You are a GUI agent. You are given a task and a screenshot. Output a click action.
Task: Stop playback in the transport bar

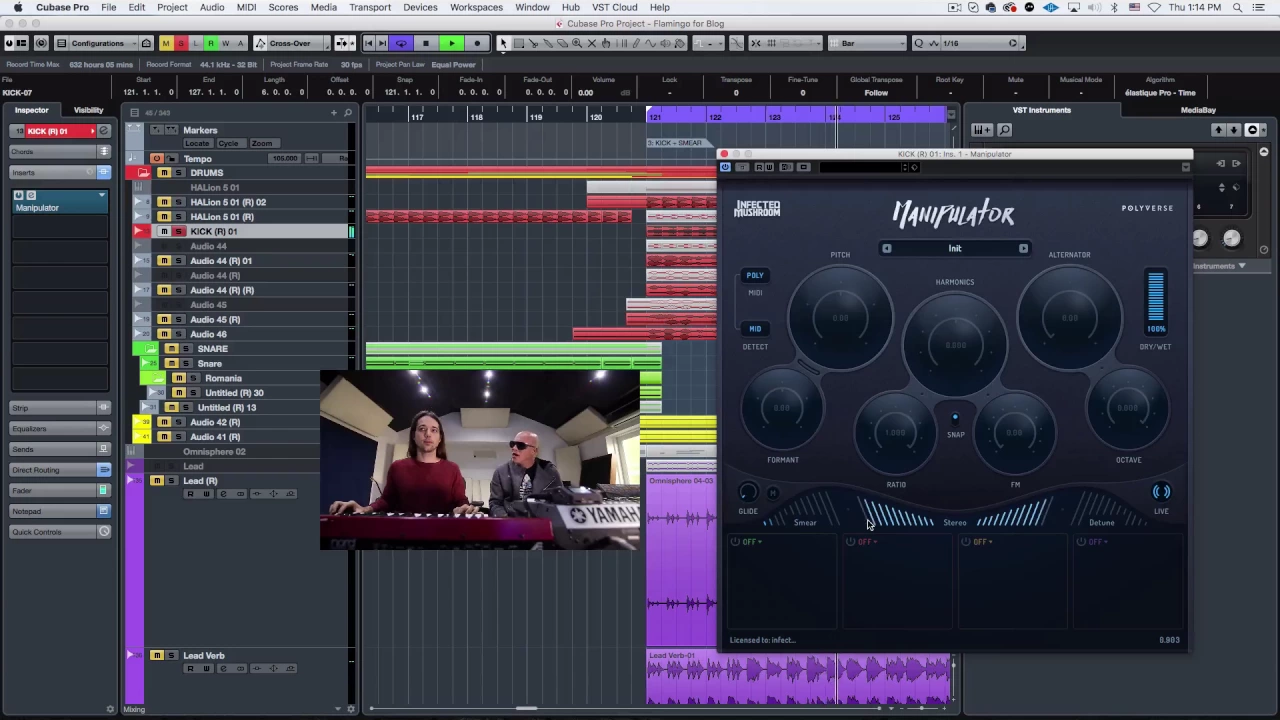click(426, 43)
